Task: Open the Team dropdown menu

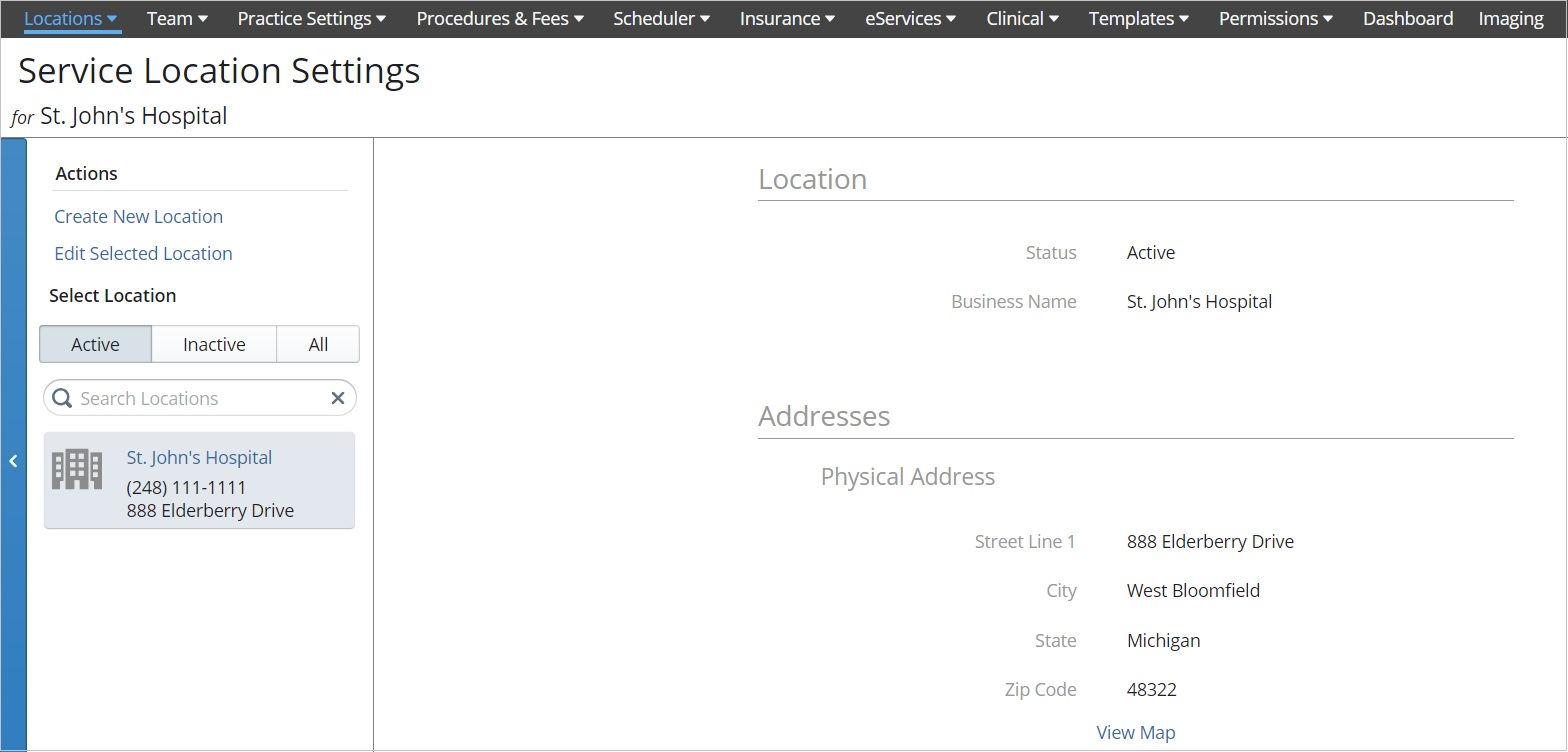Action: pyautogui.click(x=177, y=19)
